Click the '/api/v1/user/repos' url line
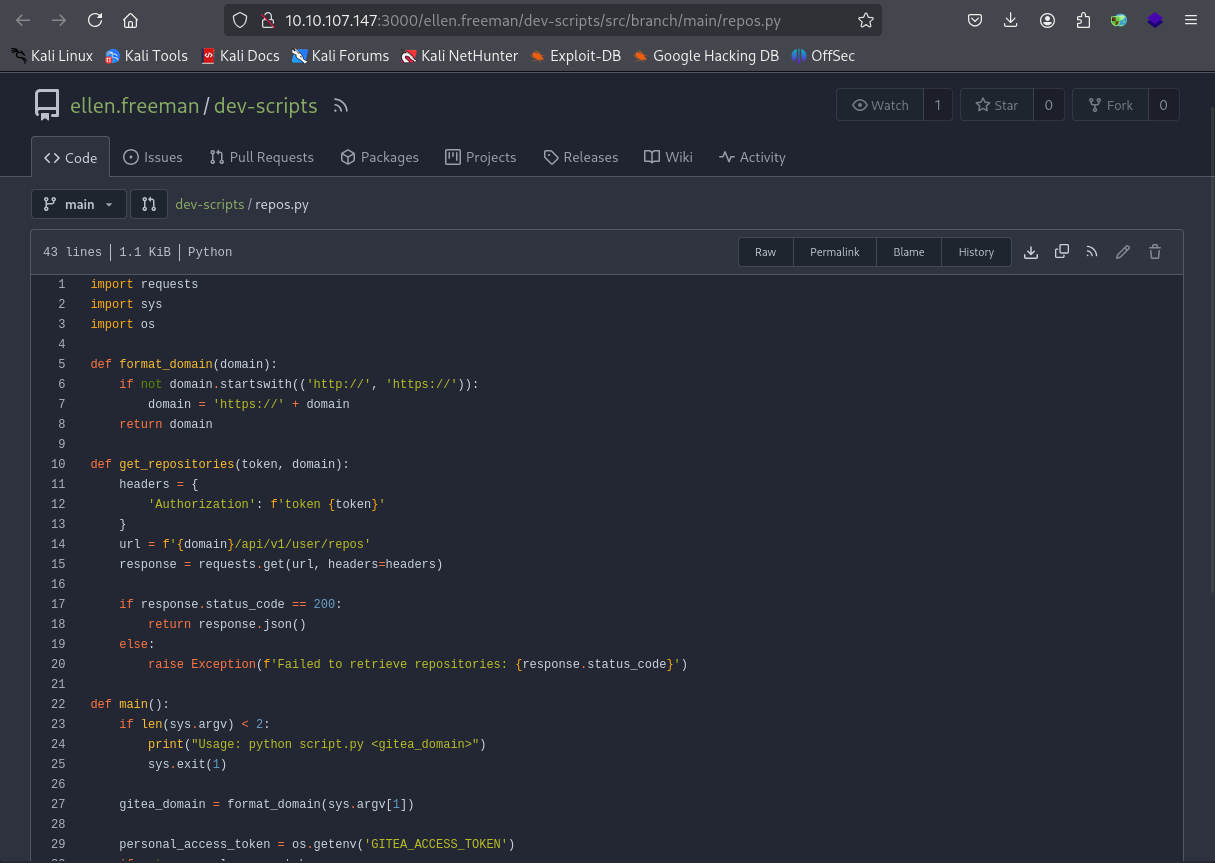1215x863 pixels. pos(244,544)
